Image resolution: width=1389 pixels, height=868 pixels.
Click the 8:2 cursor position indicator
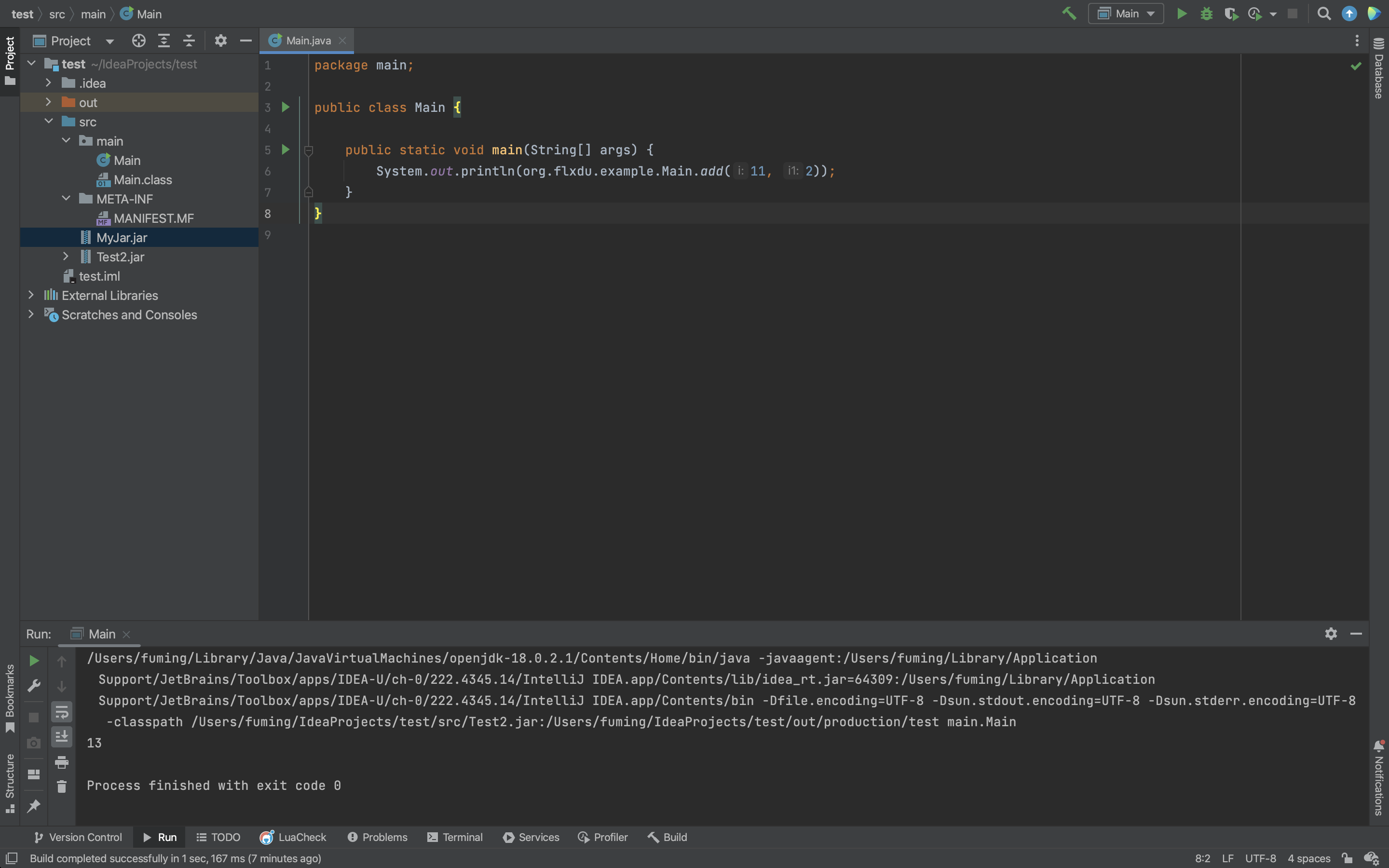pyautogui.click(x=1202, y=858)
